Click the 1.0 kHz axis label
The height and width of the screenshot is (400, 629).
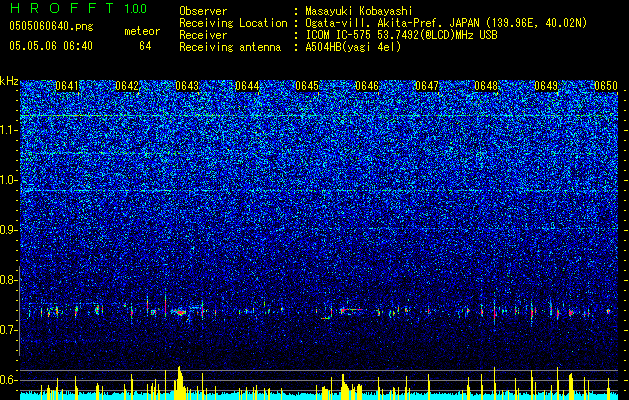pyautogui.click(x=9, y=180)
